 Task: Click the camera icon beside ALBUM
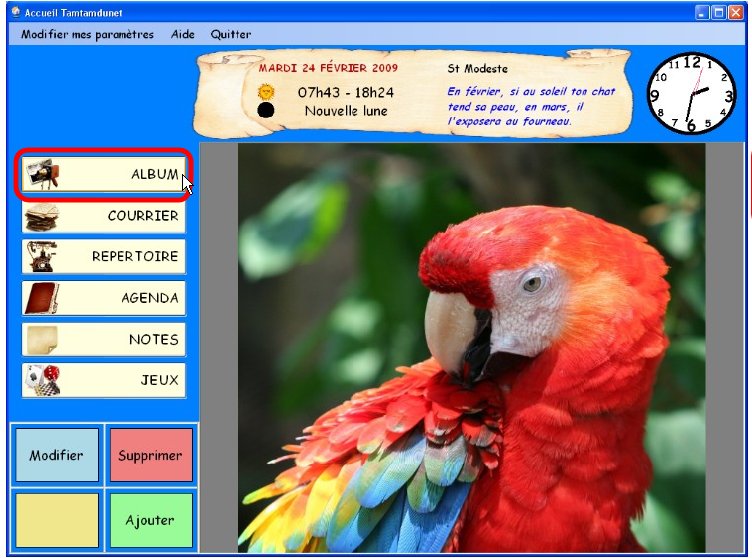pyautogui.click(x=43, y=174)
